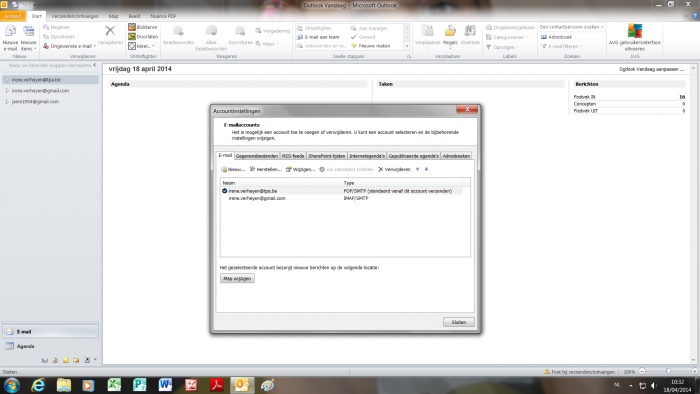Select the irene.verheyen@tpa.be POP/SMTP account row
This screenshot has width=700, height=394.
click(342, 191)
